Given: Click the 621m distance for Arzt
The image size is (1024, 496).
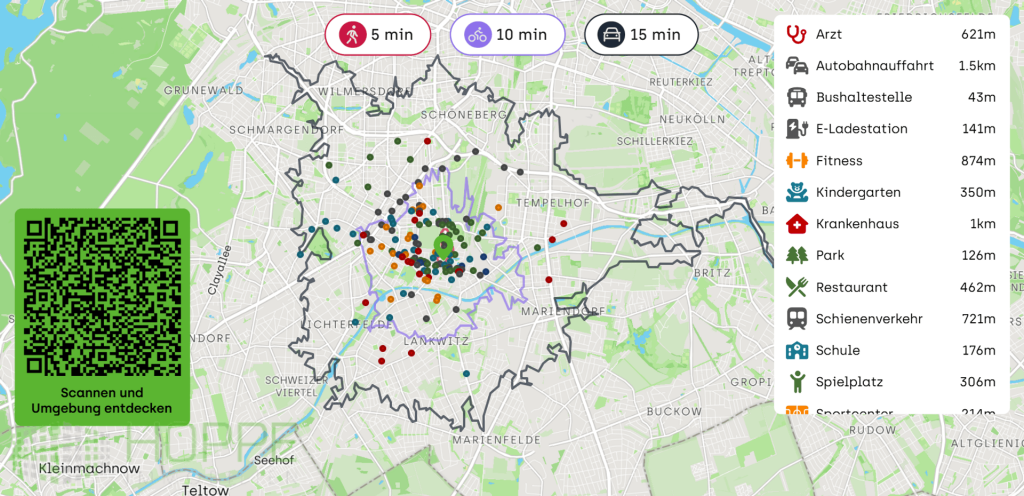Looking at the screenshot, I should coord(978,34).
